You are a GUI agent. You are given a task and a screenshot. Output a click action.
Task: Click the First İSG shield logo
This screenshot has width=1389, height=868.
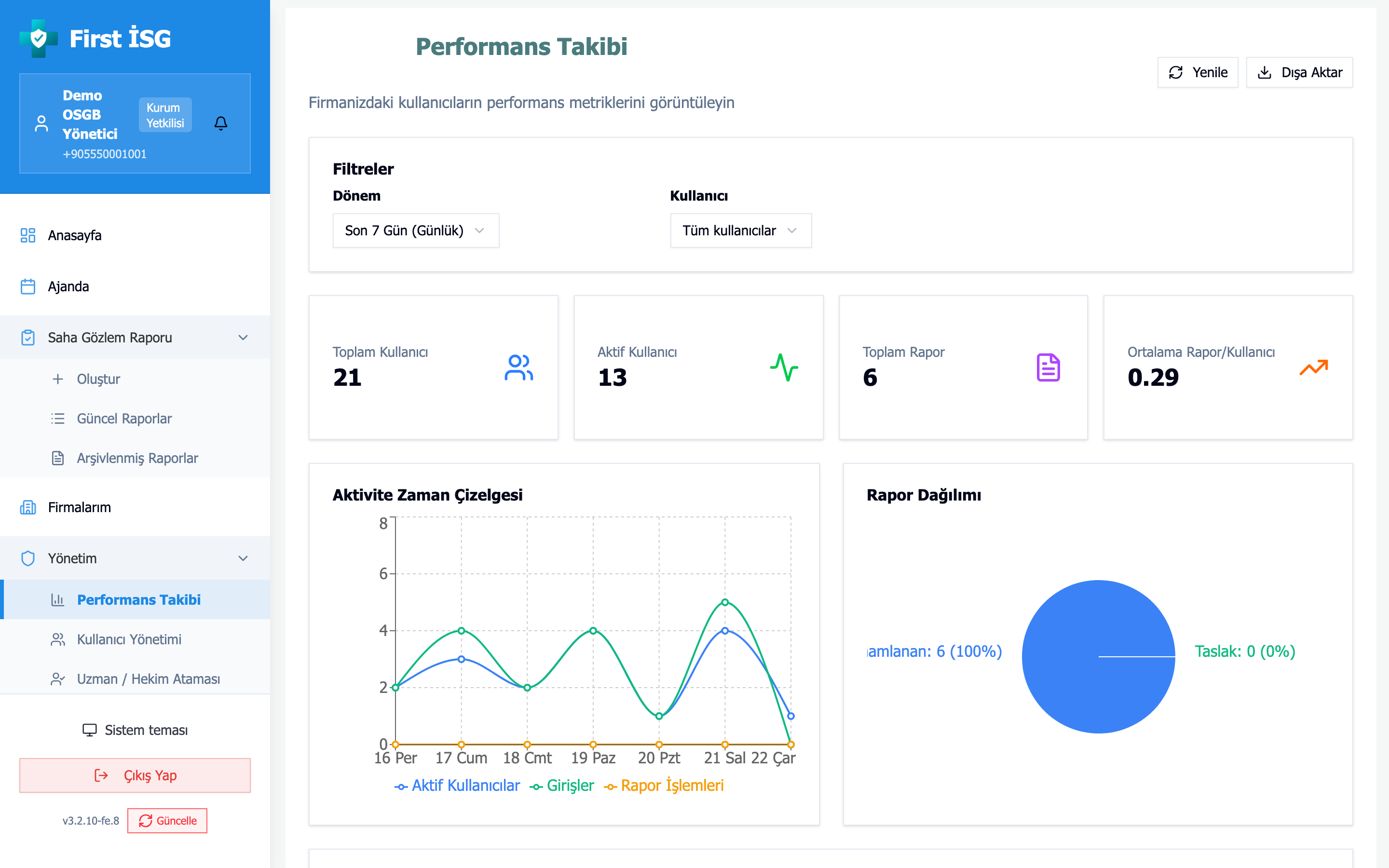[x=39, y=39]
